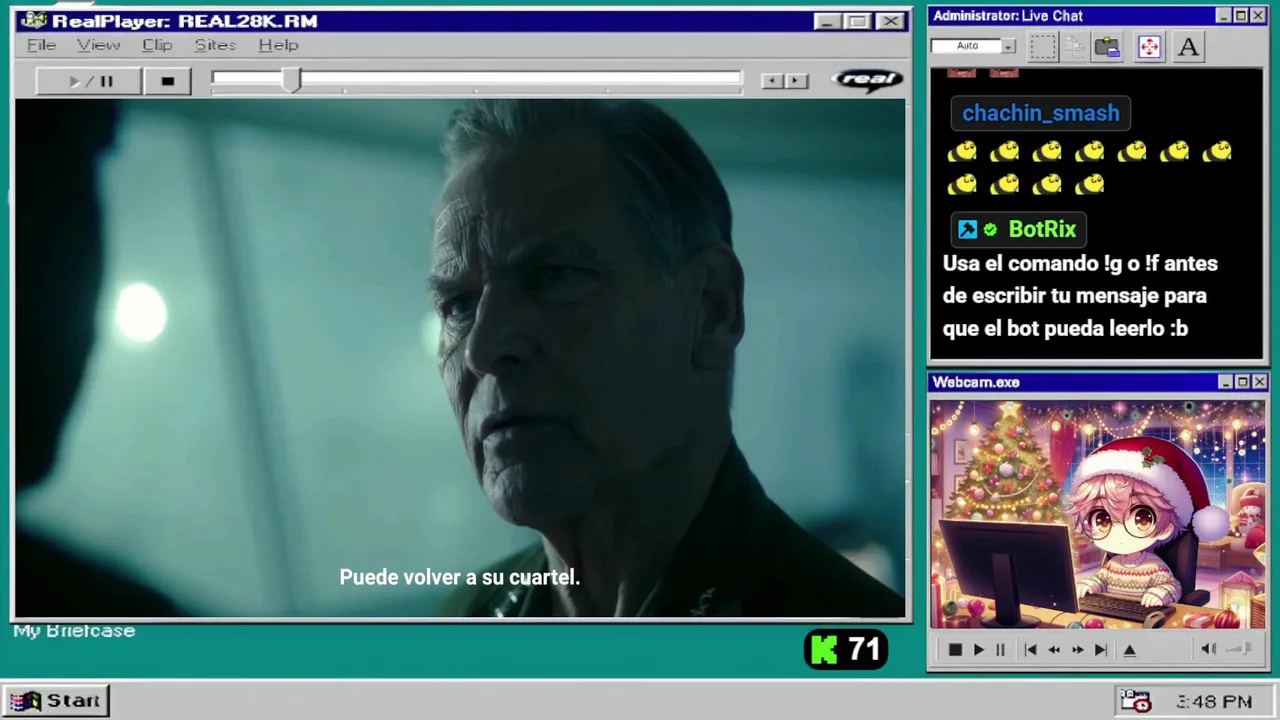Click the BotRix chat message text

click(x=1080, y=296)
